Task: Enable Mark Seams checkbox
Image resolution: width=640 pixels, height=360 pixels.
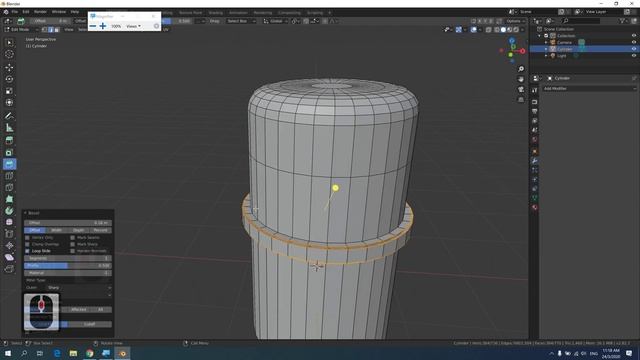Action: [73, 238]
